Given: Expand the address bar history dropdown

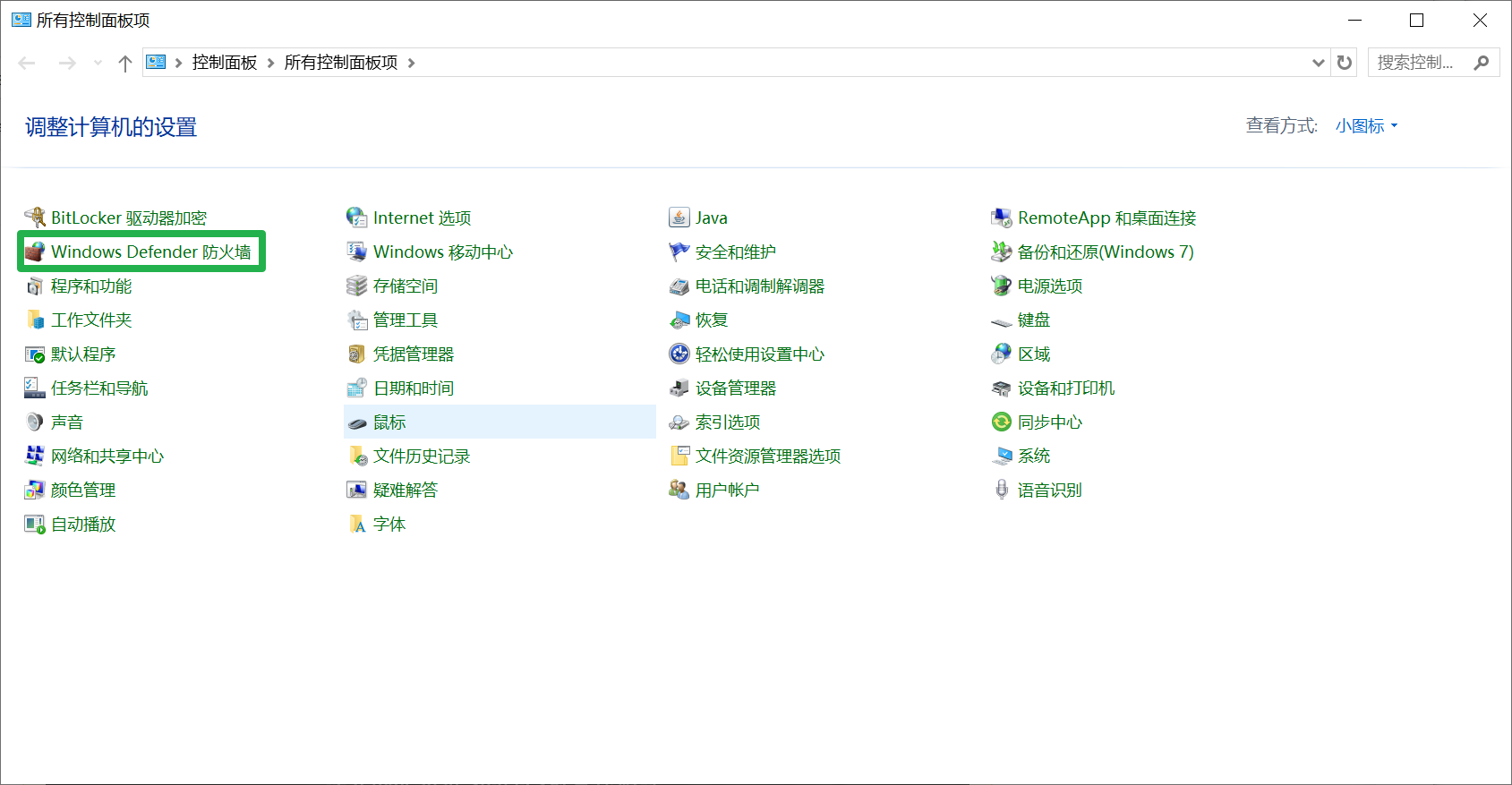Looking at the screenshot, I should (x=1318, y=63).
